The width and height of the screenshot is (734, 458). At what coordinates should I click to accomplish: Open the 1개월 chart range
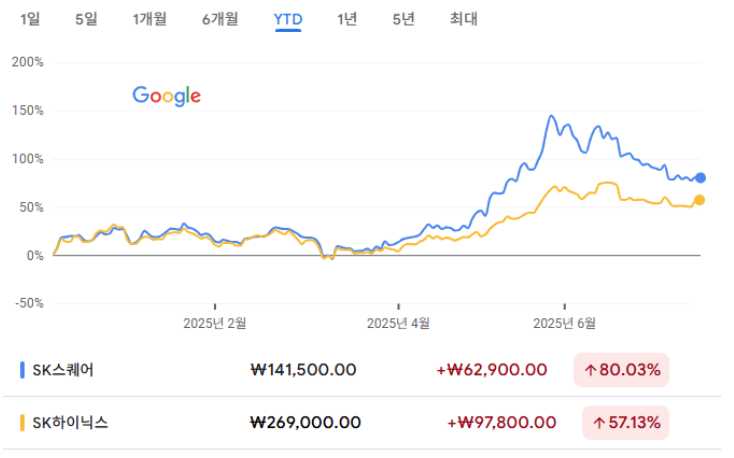(150, 19)
